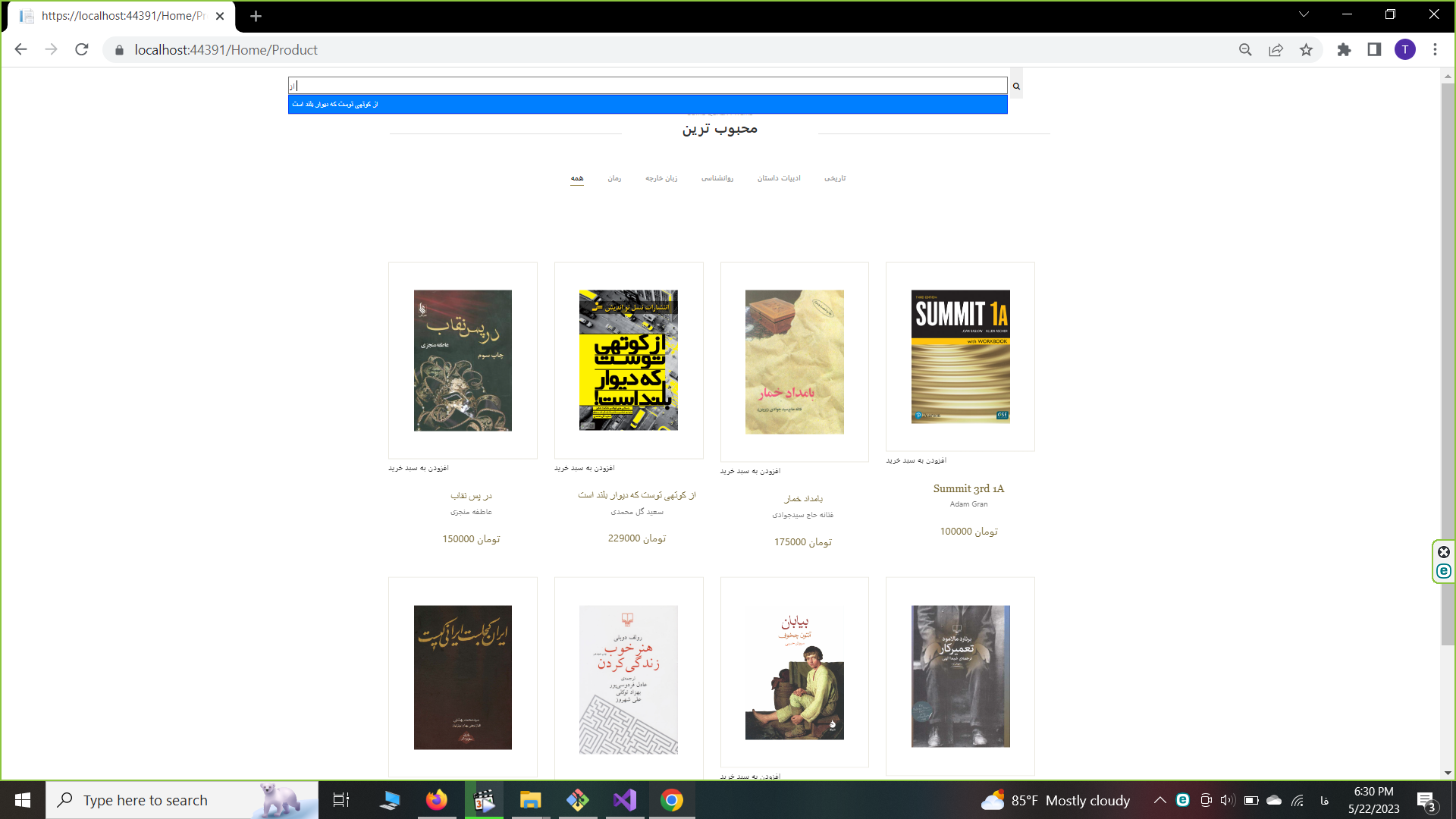Viewport: 1456px width, 819px height.
Task: Open Chrome three-dot menu
Action: point(1435,50)
